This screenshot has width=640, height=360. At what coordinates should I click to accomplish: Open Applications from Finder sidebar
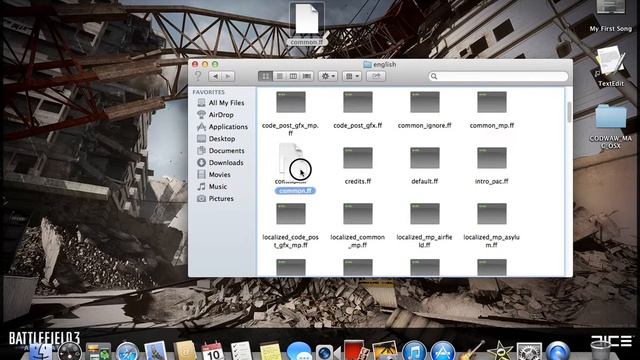tap(222, 127)
